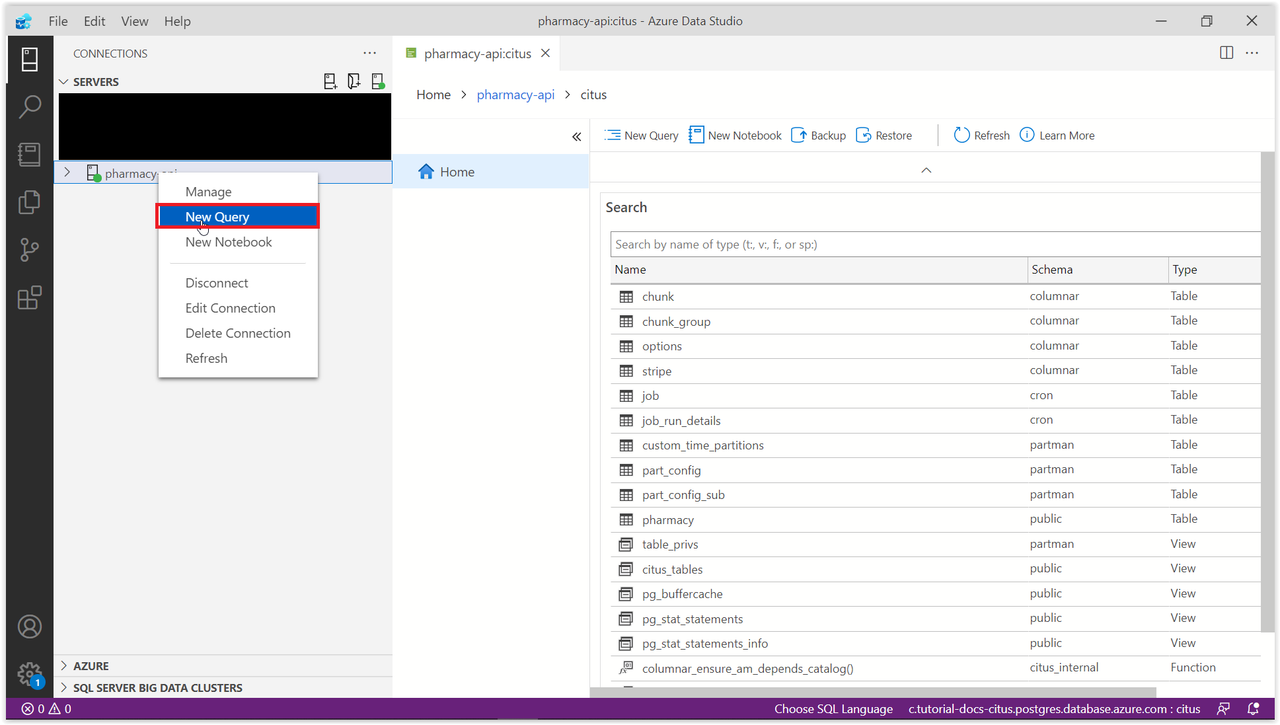Click Show Active Connections icon
The image size is (1280, 725).
pos(378,82)
